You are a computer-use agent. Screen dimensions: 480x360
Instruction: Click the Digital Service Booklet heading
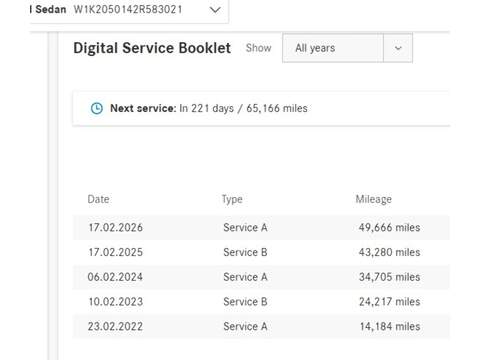click(x=152, y=48)
